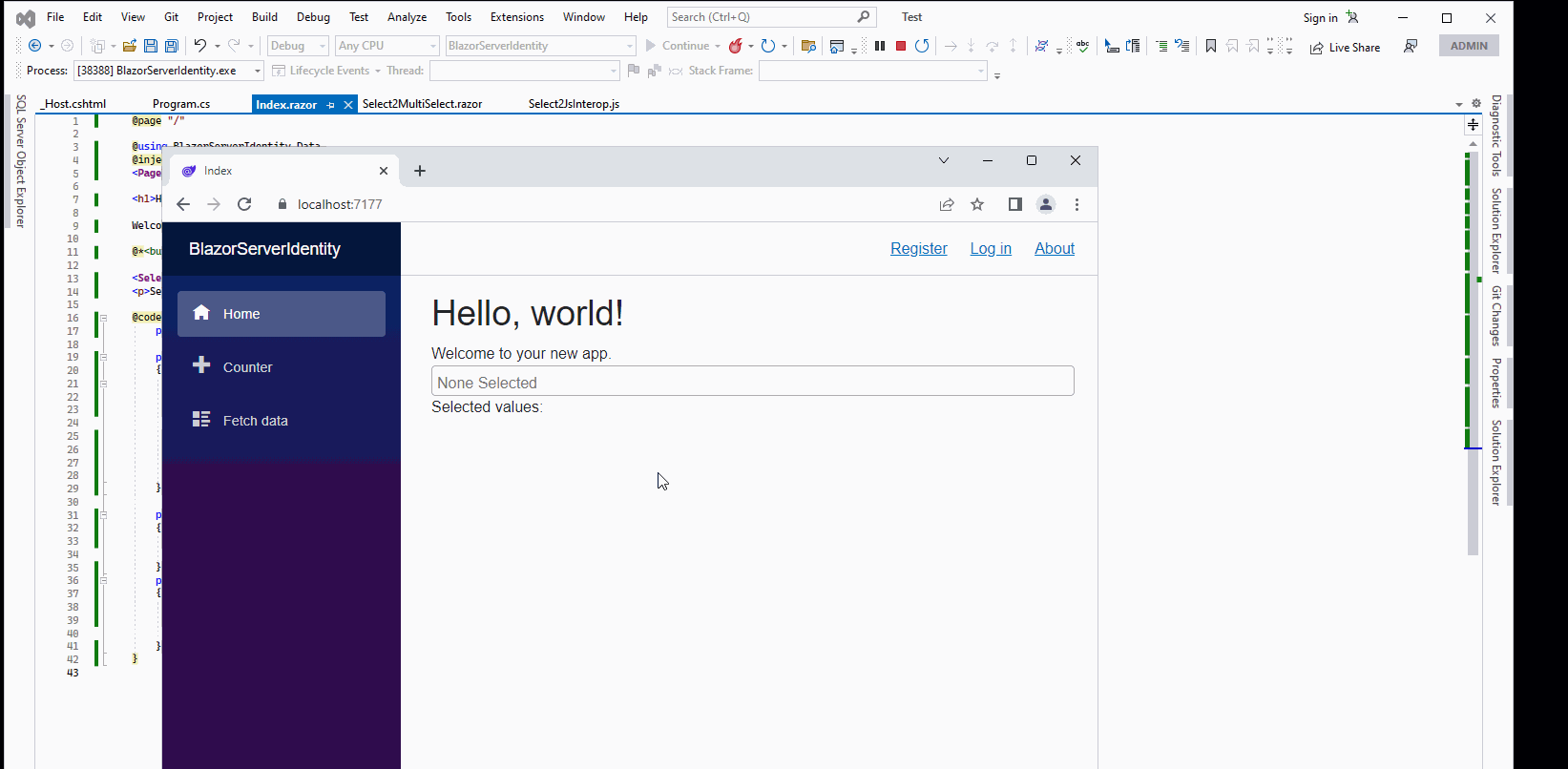Switch to the Select2JsInterop.js tab
Image resolution: width=1568 pixels, height=769 pixels.
click(x=574, y=104)
